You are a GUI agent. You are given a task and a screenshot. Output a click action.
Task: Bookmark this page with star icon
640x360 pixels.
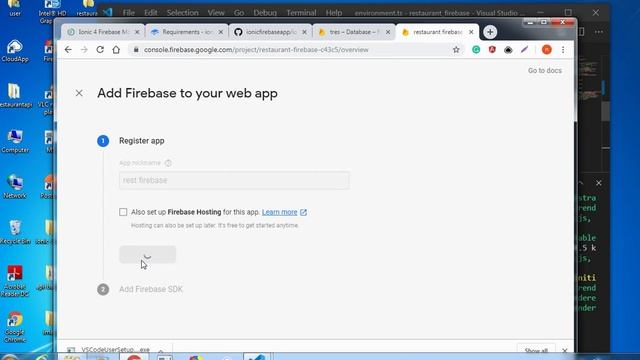[x=456, y=50]
